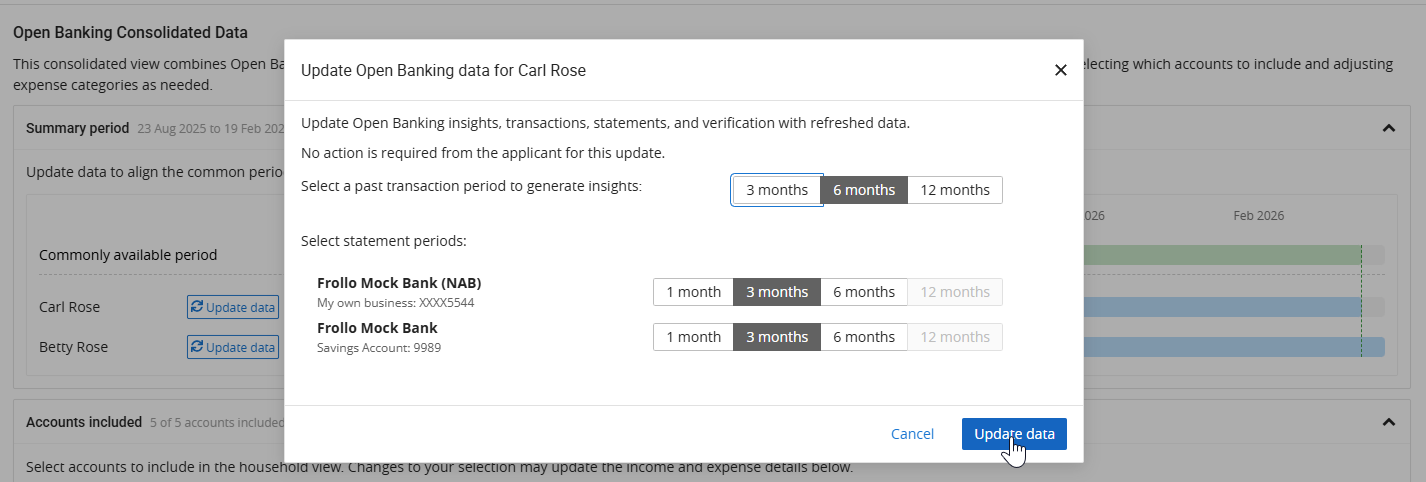Select 3 months insights transaction period
1426x482 pixels.
pos(777,190)
